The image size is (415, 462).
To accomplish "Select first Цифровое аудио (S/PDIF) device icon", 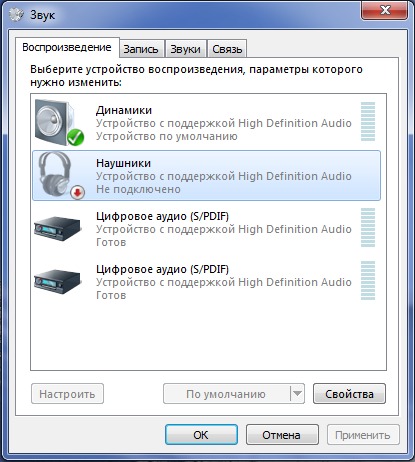I will click(x=58, y=228).
